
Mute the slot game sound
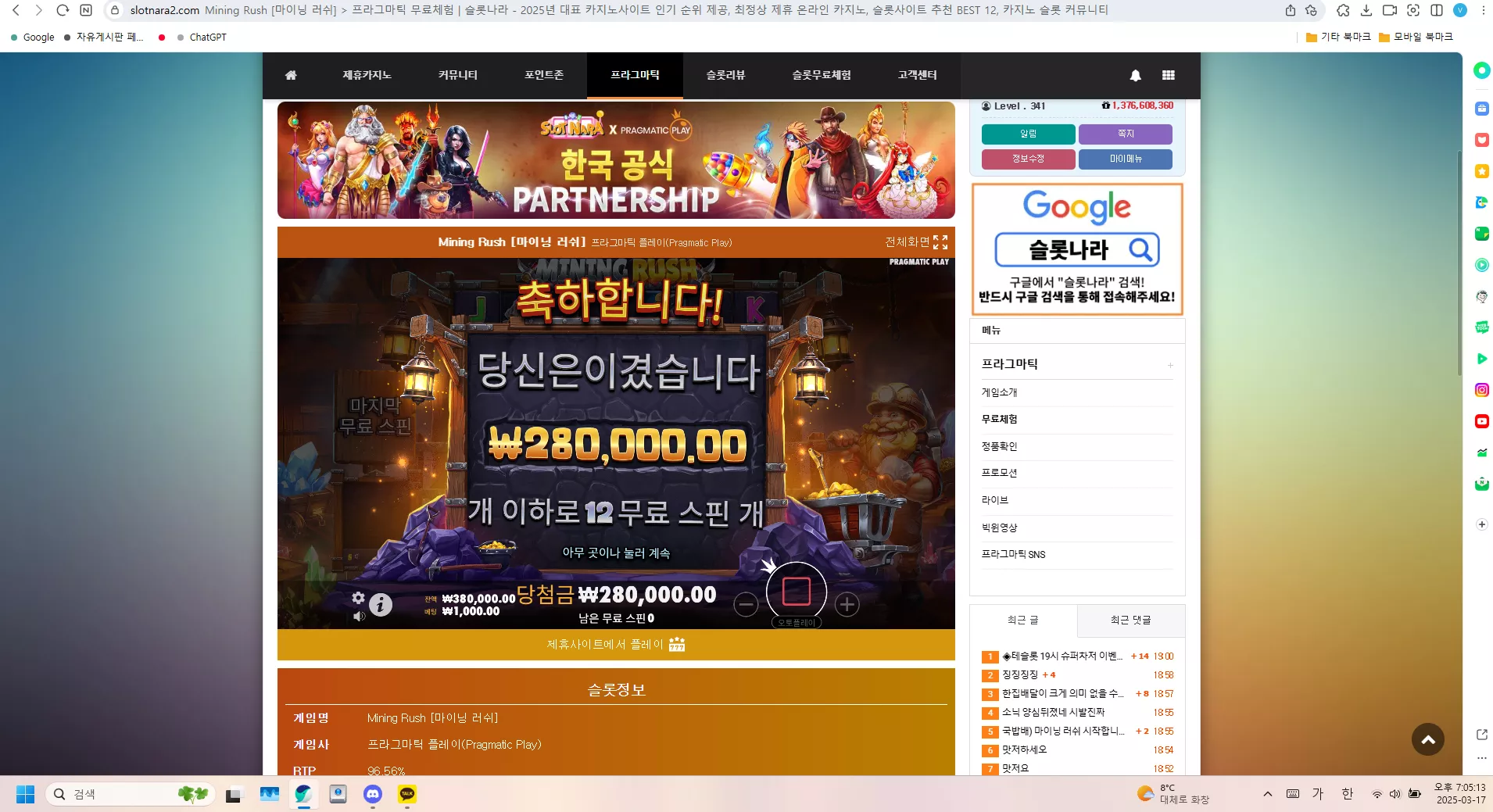pos(359,616)
